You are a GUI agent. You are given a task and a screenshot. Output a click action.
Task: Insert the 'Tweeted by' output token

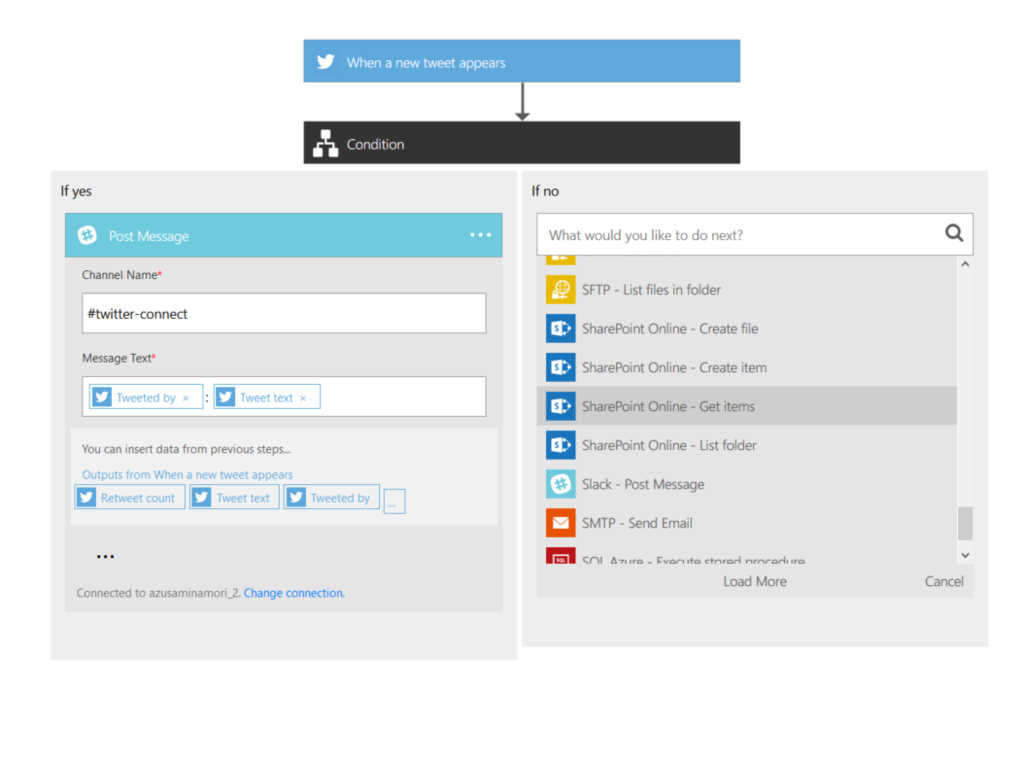(331, 498)
